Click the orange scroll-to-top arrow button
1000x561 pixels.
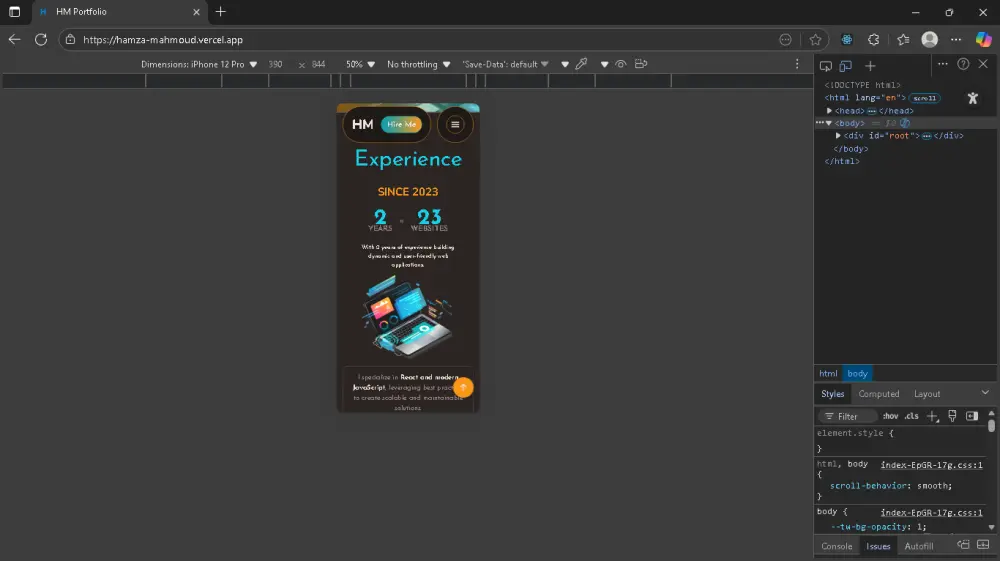click(463, 387)
